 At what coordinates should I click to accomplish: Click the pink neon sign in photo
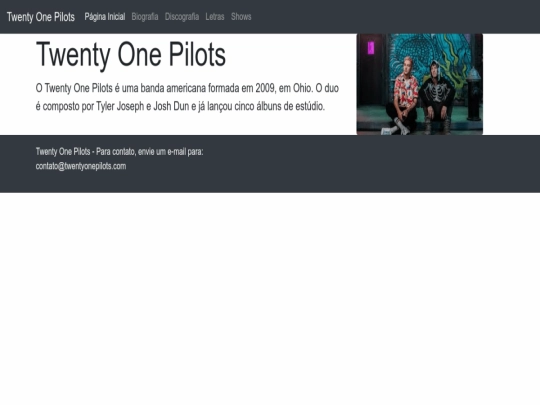[371, 48]
